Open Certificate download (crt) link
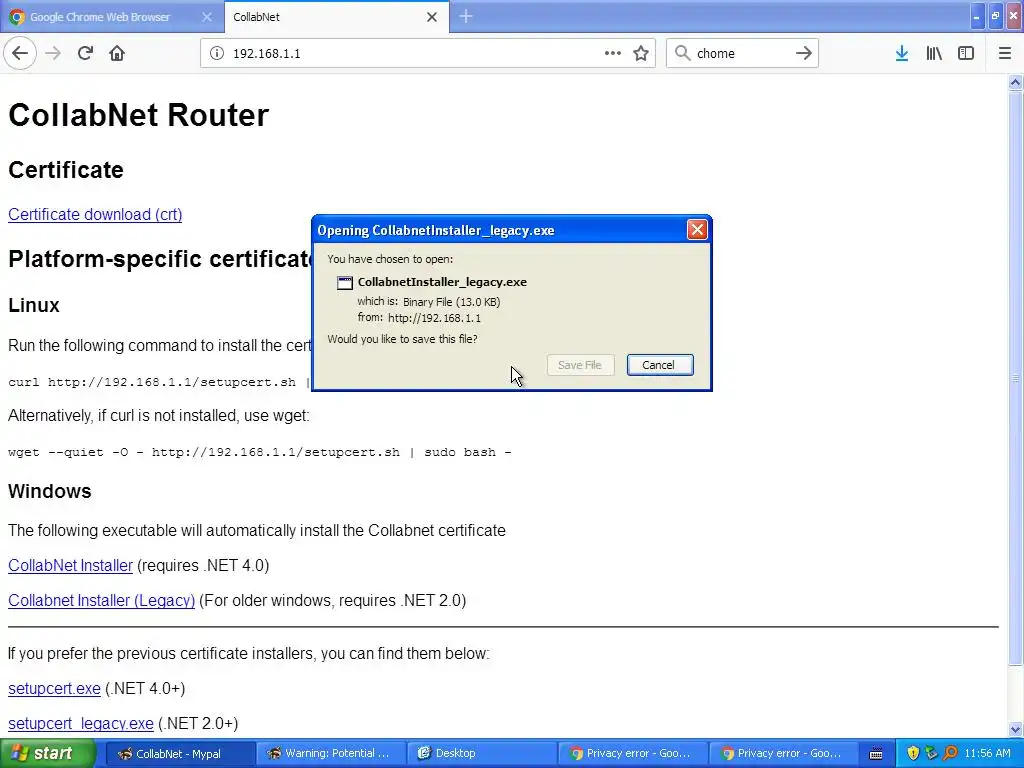1024x768 pixels. click(95, 214)
